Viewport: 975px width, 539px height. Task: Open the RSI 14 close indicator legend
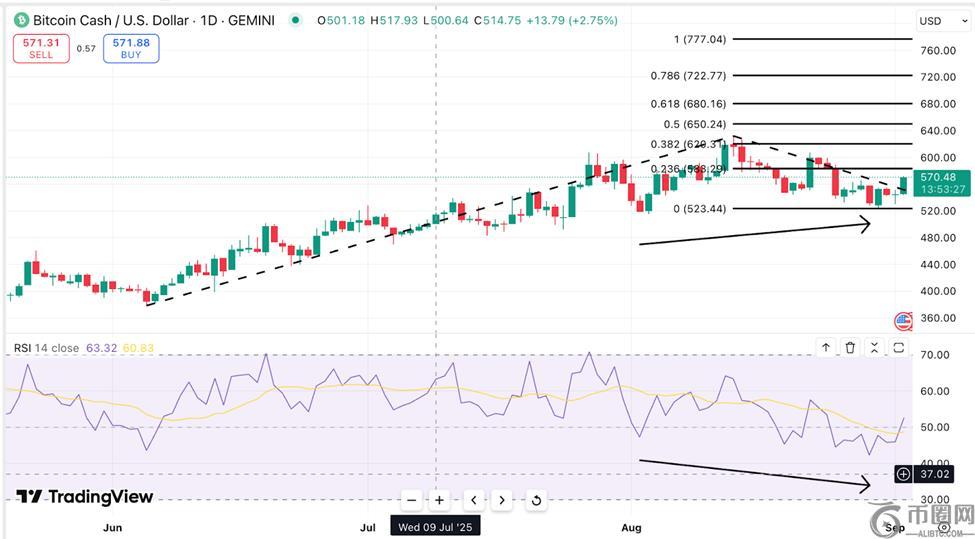coord(47,348)
